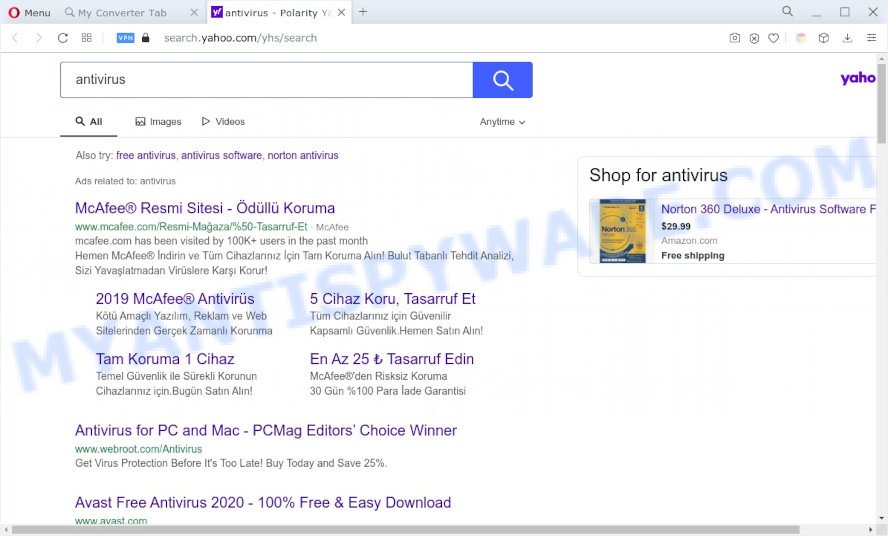
Task: Click the www.mcafee.com green URL
Action: pyautogui.click(x=191, y=227)
